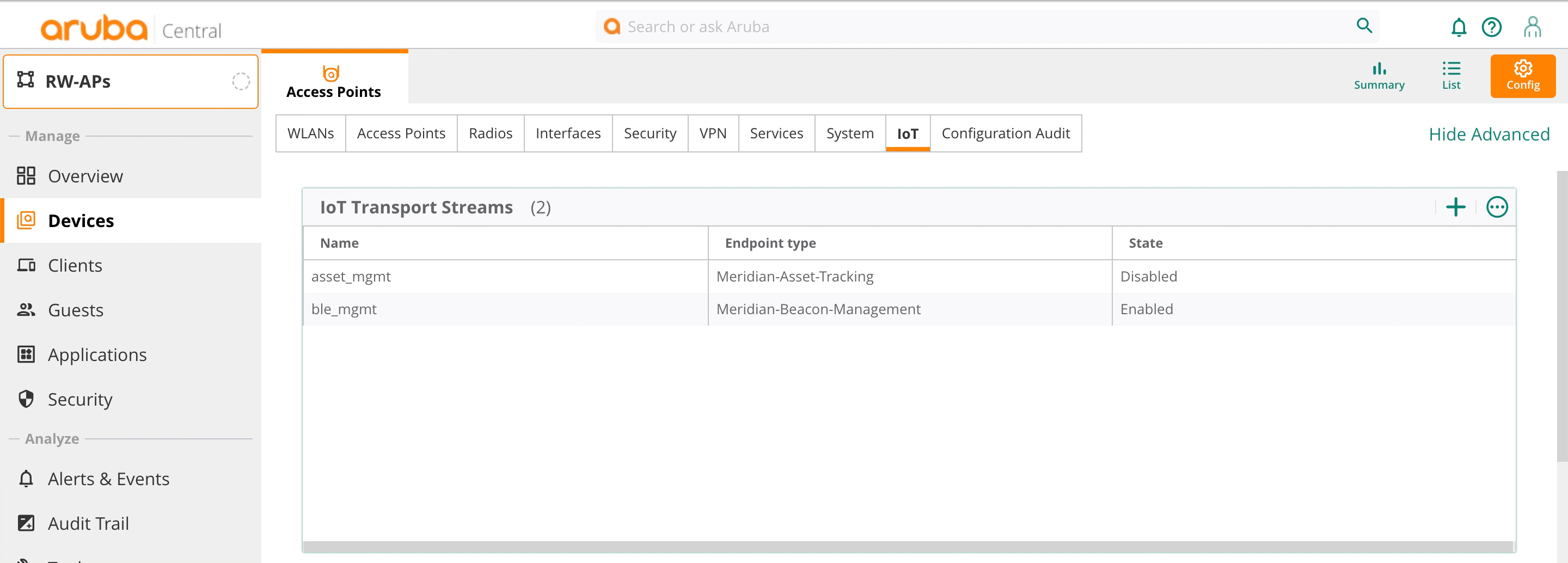Select the Radios tab
The image size is (1568, 563).
(491, 133)
